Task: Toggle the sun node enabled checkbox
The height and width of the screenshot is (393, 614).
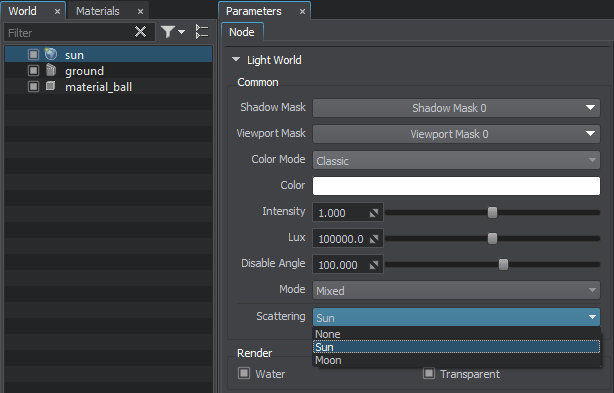Action: coord(33,54)
